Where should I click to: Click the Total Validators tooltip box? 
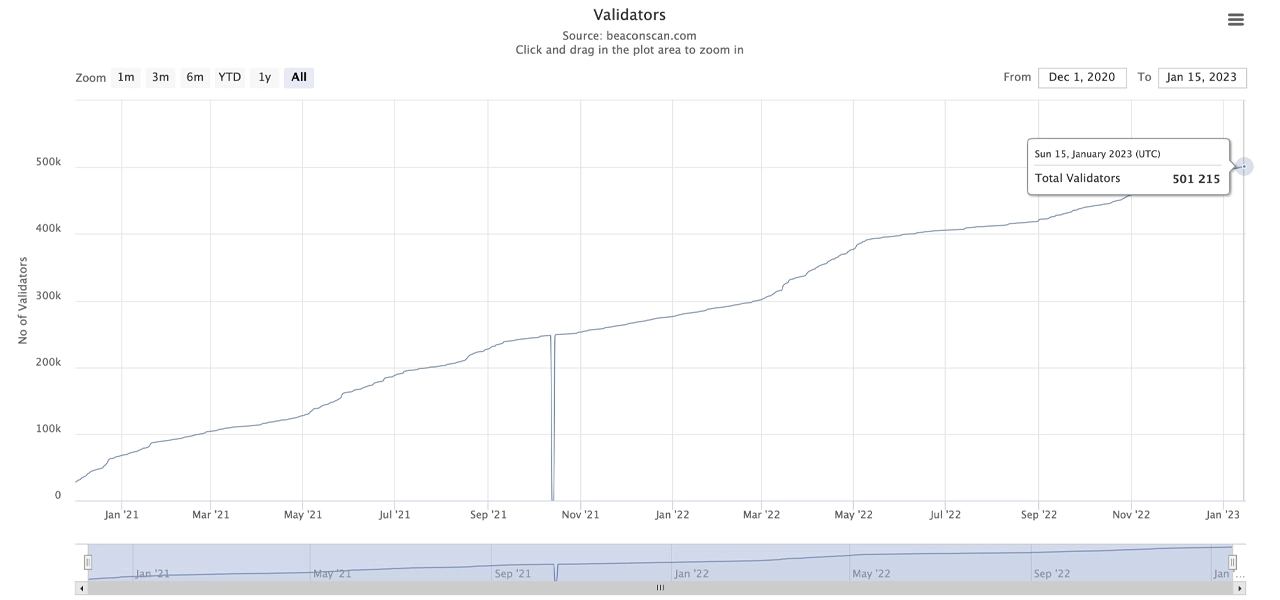point(1128,166)
